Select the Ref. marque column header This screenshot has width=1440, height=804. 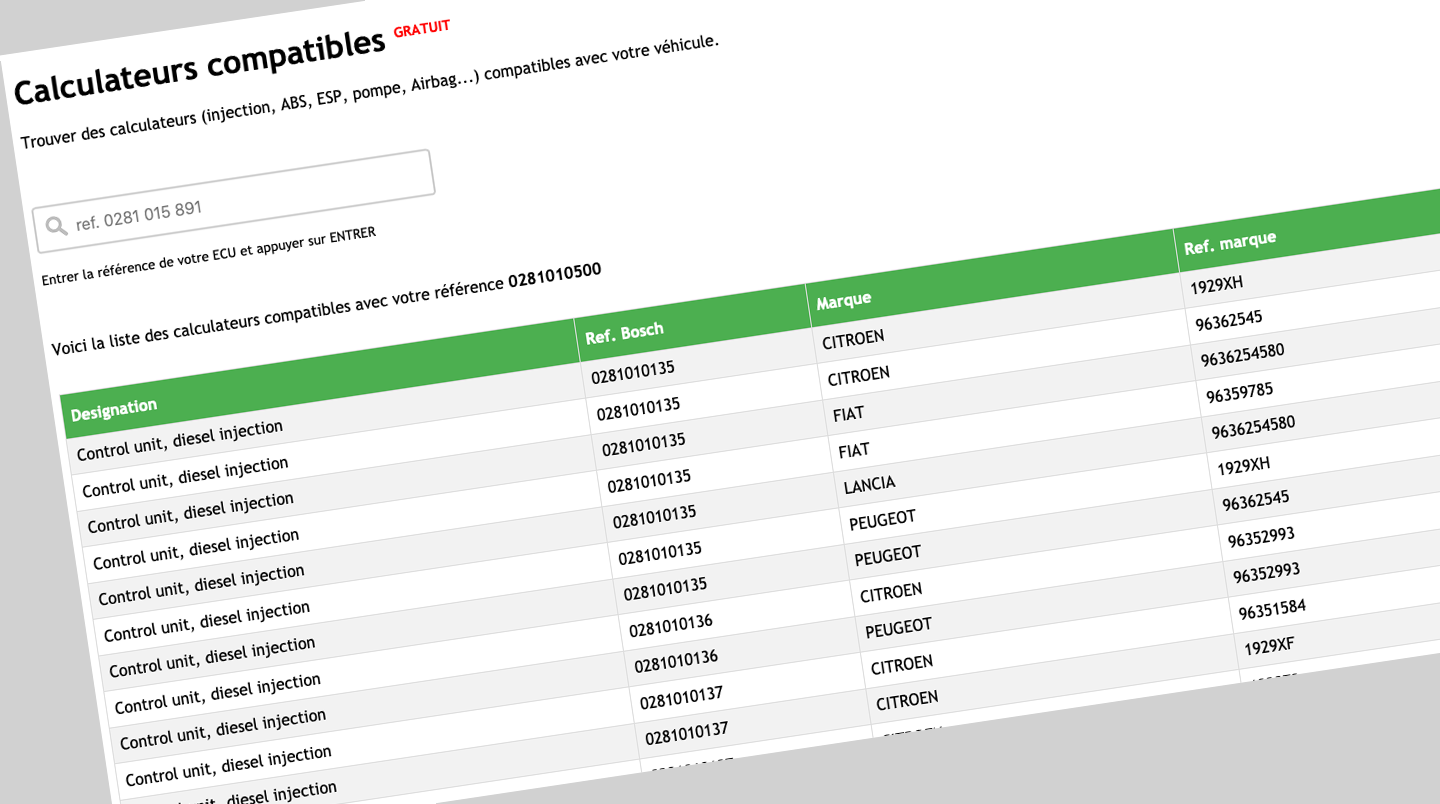click(1310, 232)
